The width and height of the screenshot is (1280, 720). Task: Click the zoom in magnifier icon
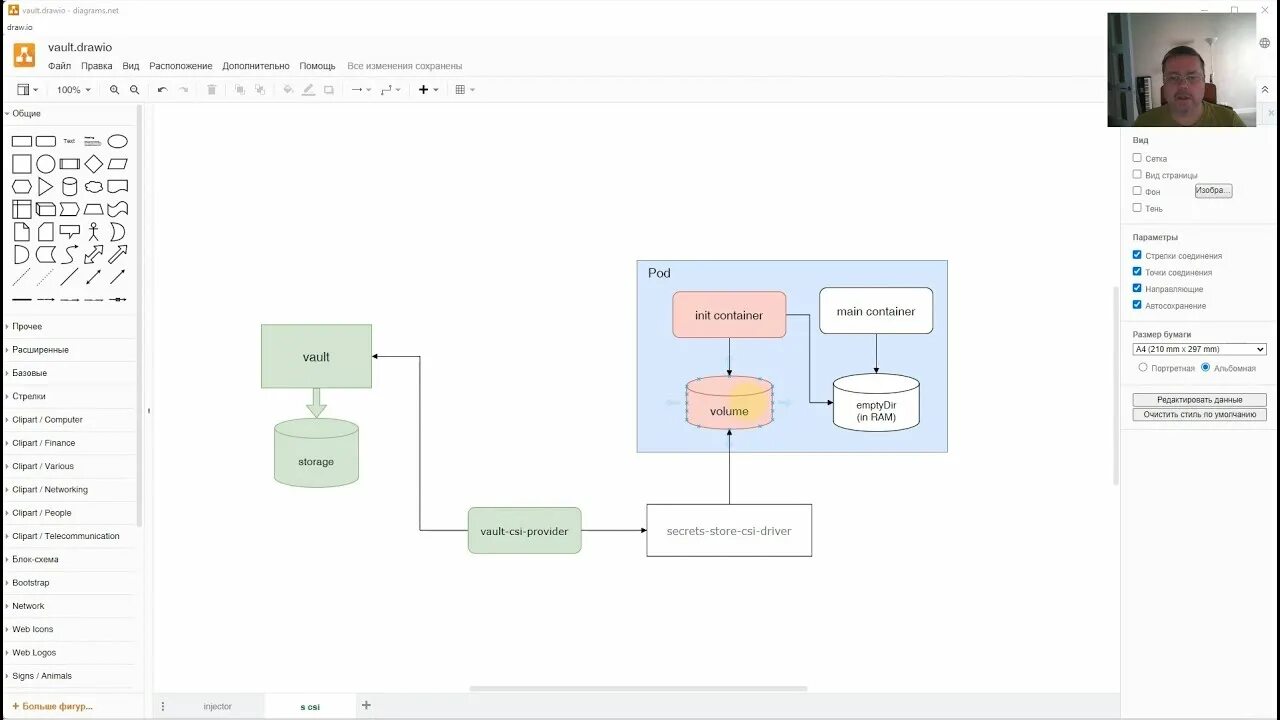114,90
